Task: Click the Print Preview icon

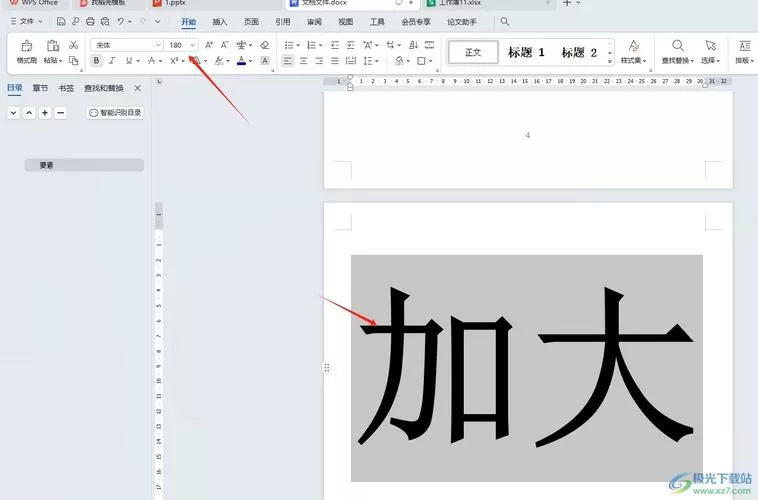Action: (105, 21)
